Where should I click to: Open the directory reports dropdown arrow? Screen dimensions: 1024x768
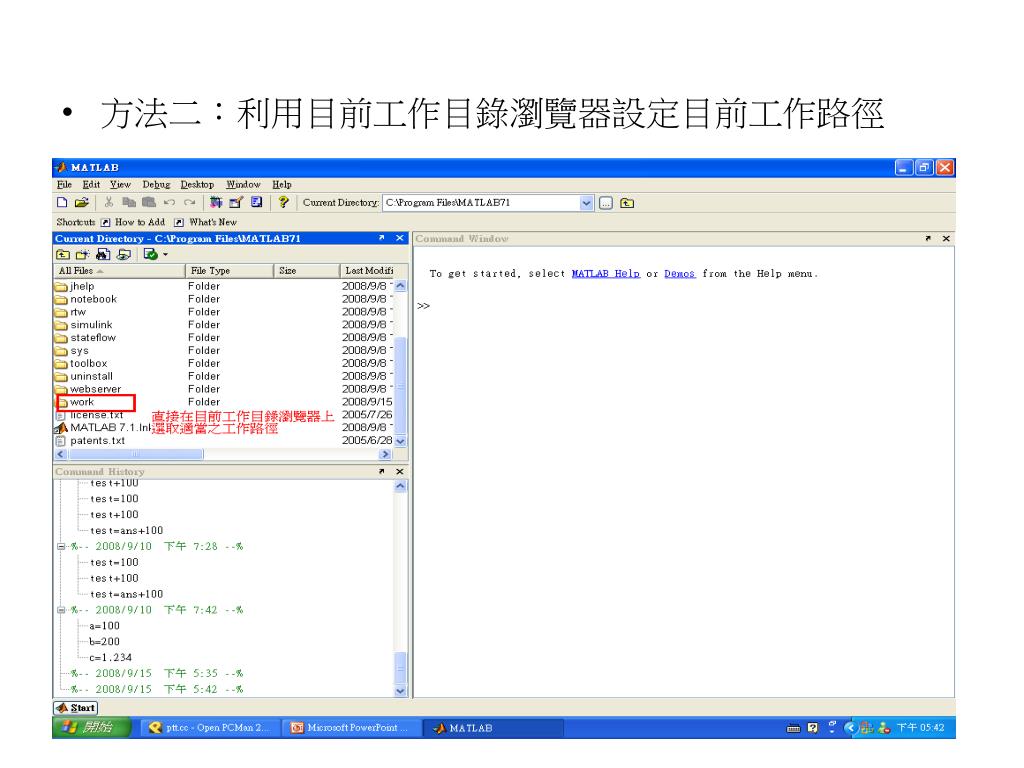click(165, 254)
